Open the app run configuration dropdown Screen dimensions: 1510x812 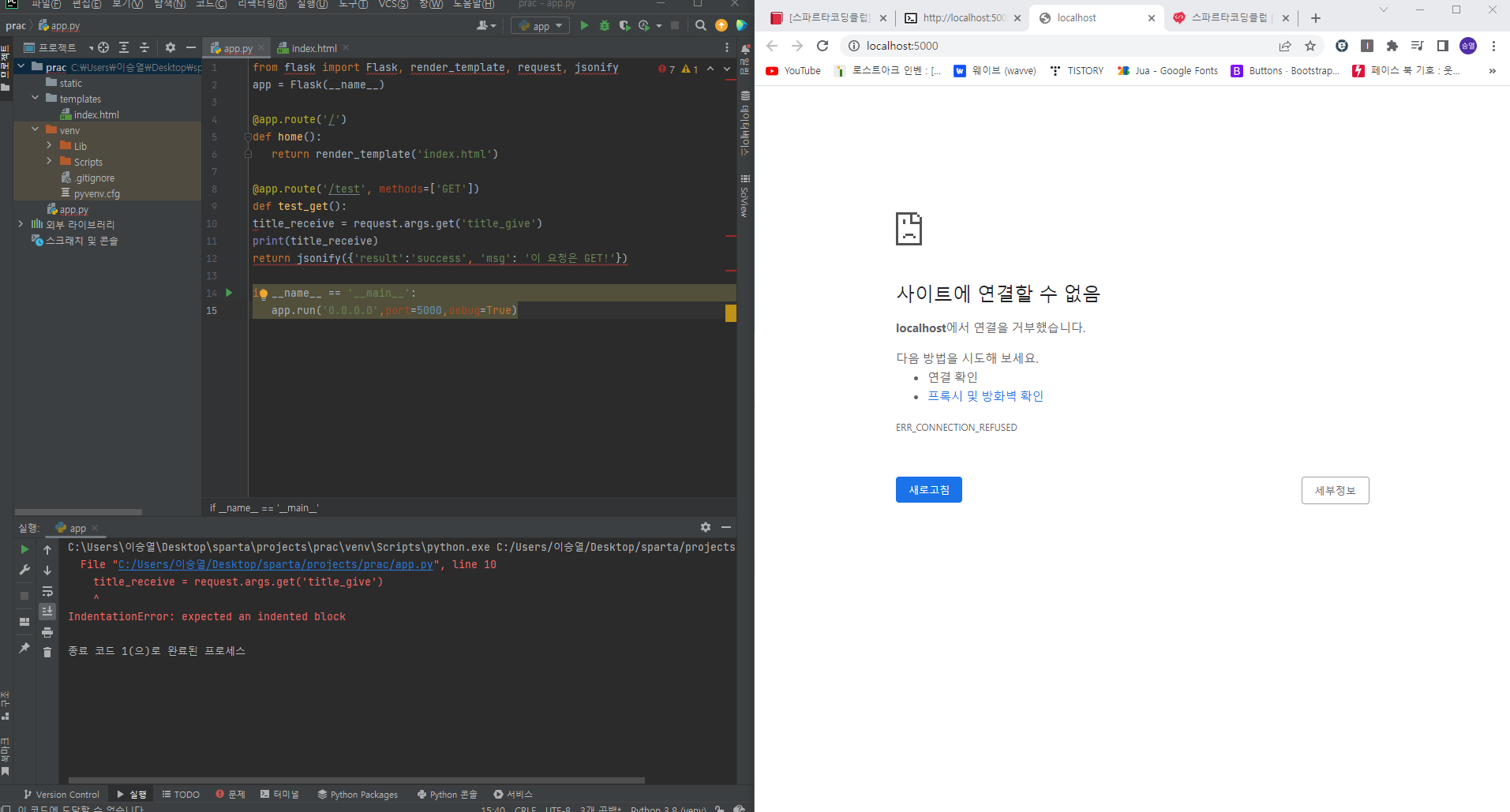coord(540,25)
